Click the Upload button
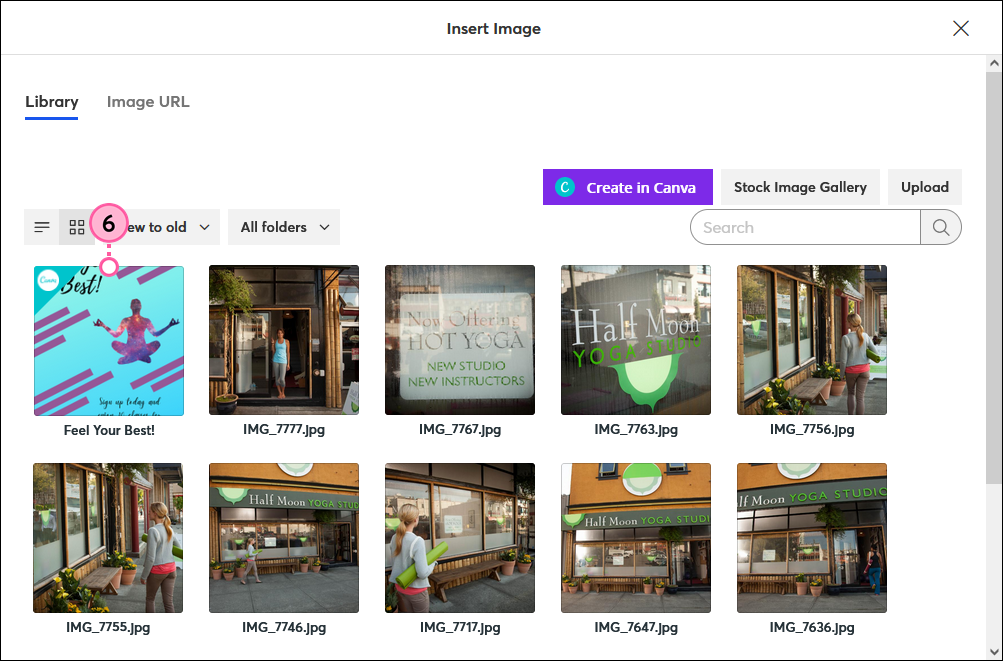Screen dimensions: 1003x661 [924, 187]
